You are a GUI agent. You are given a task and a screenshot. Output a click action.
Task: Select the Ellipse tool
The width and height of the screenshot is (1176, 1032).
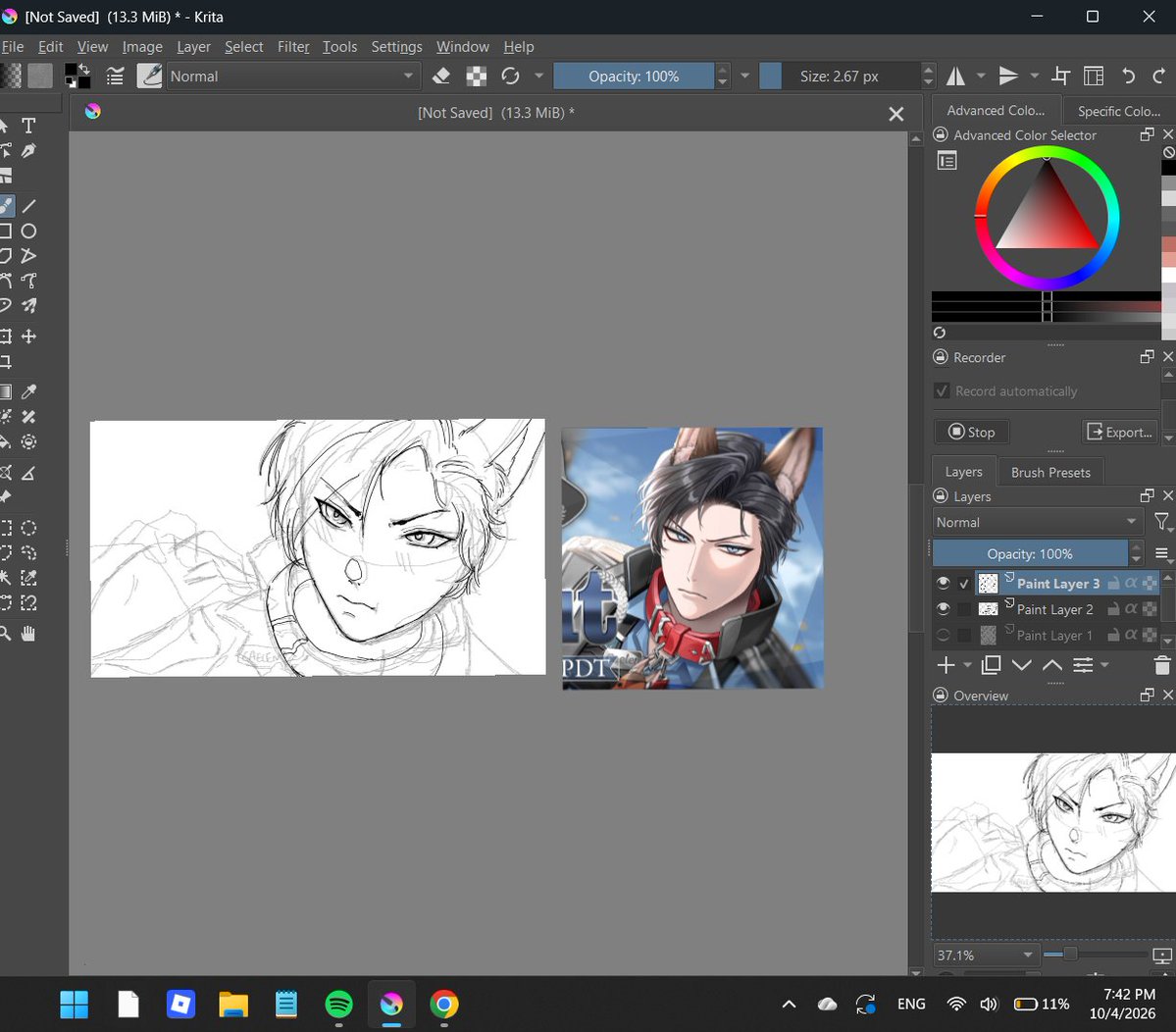(28, 231)
